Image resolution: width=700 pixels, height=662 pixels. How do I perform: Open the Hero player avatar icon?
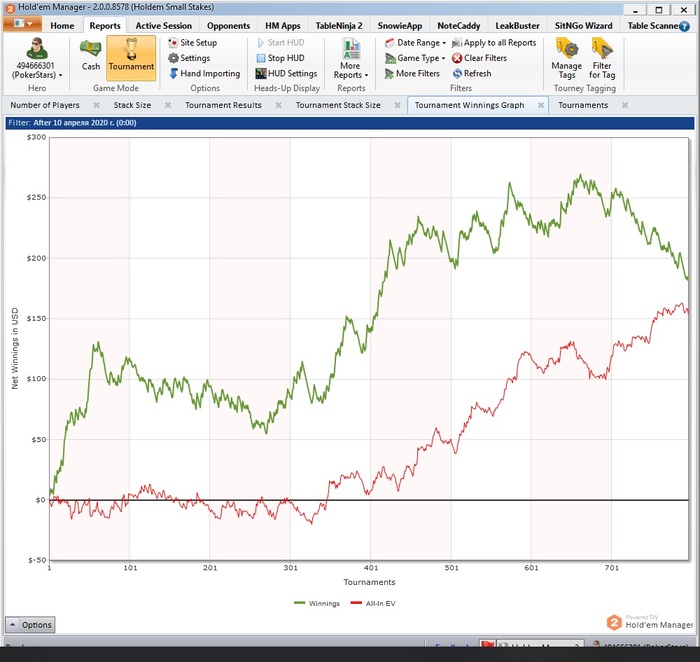click(37, 49)
